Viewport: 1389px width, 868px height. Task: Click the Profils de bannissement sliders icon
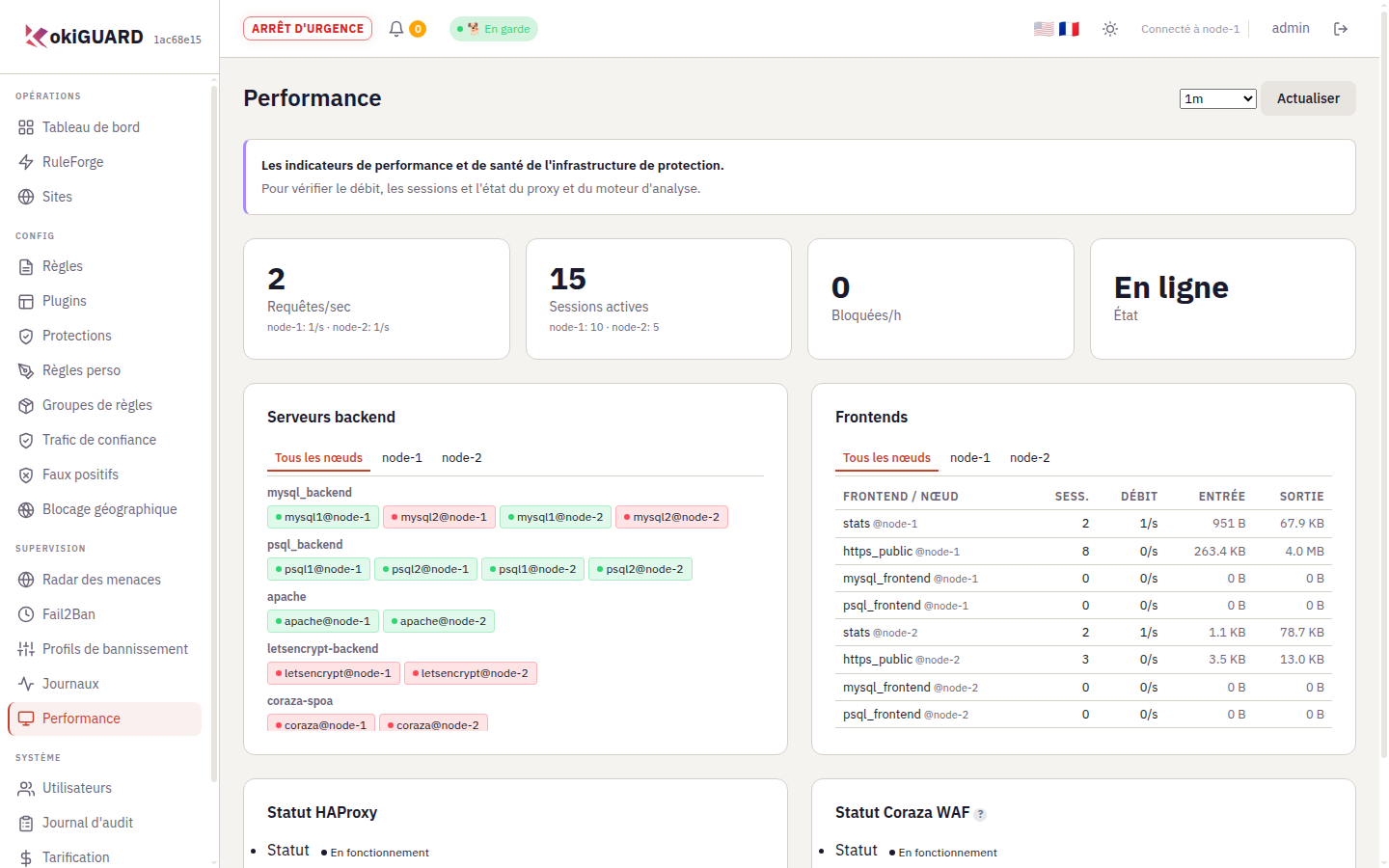coord(26,649)
